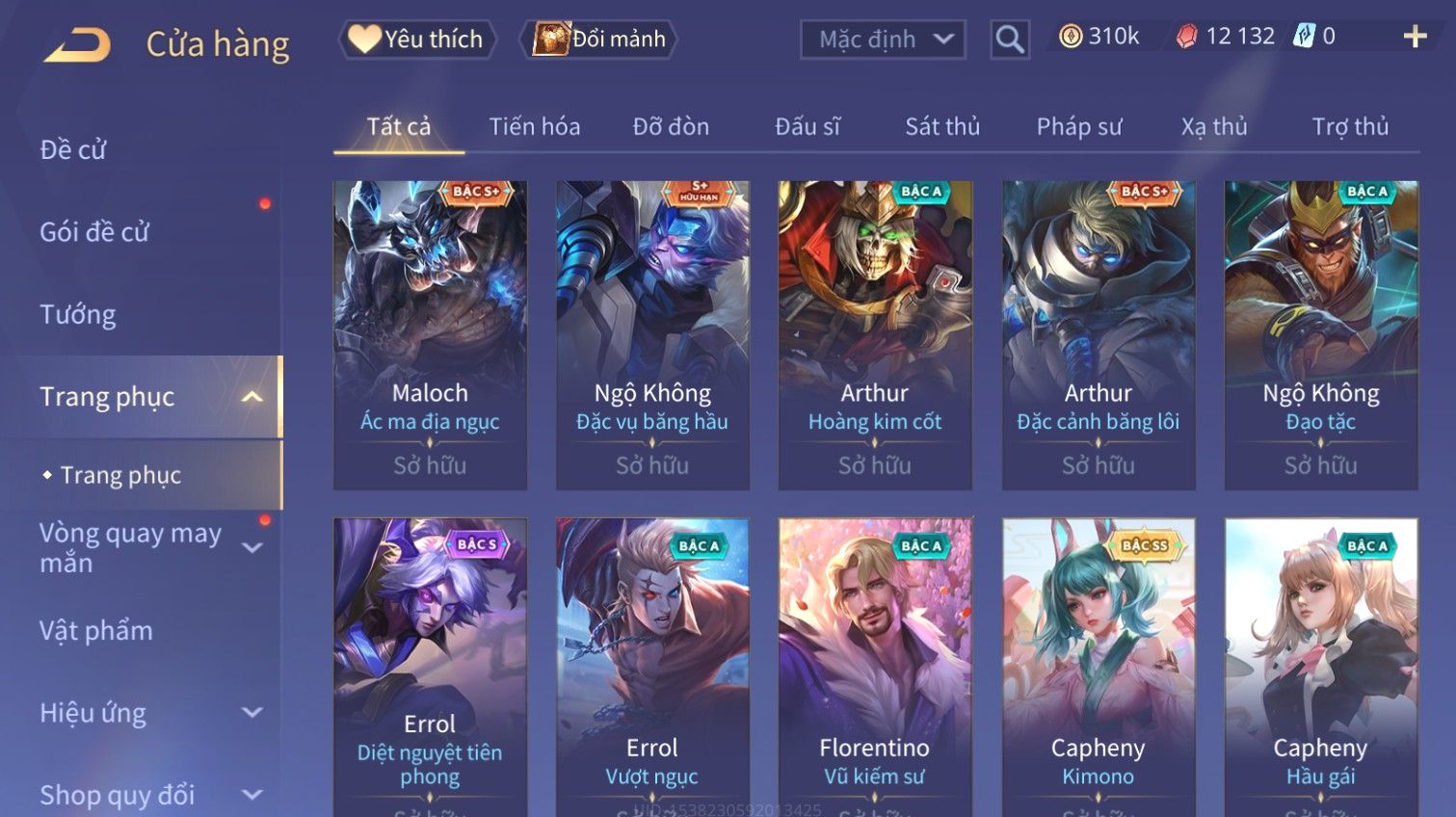The image size is (1456, 817).
Task: Collapse the Trang phục sidebar section
Action: [251, 397]
